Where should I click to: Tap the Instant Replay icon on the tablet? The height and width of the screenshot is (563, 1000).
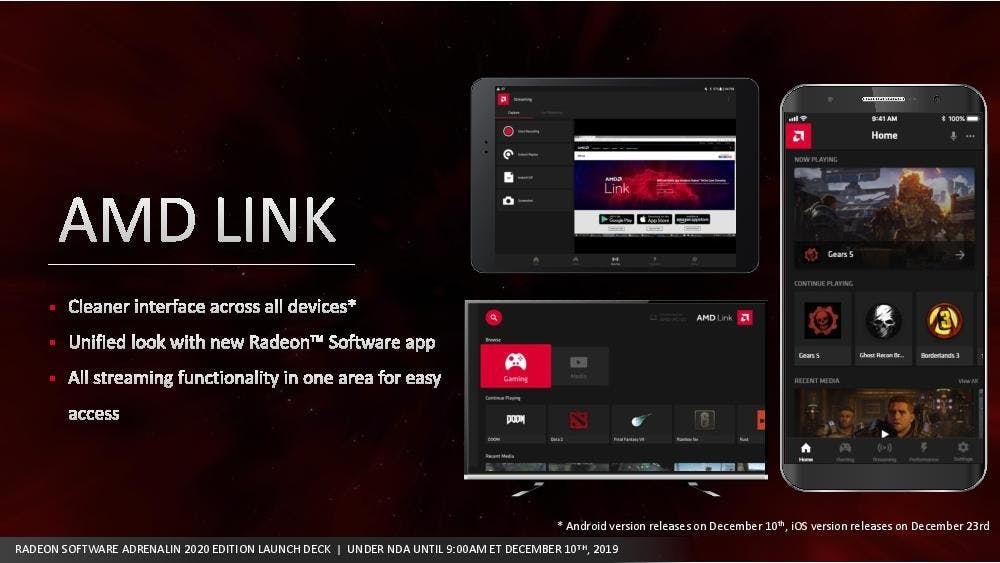(x=508, y=154)
